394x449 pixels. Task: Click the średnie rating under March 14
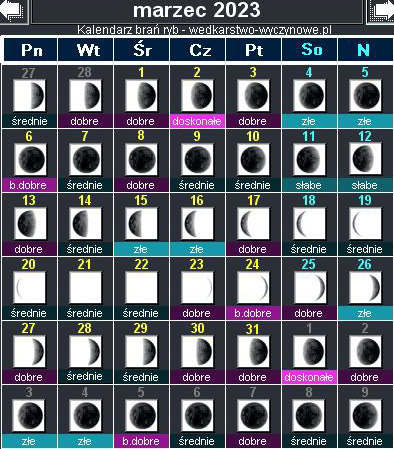85,249
